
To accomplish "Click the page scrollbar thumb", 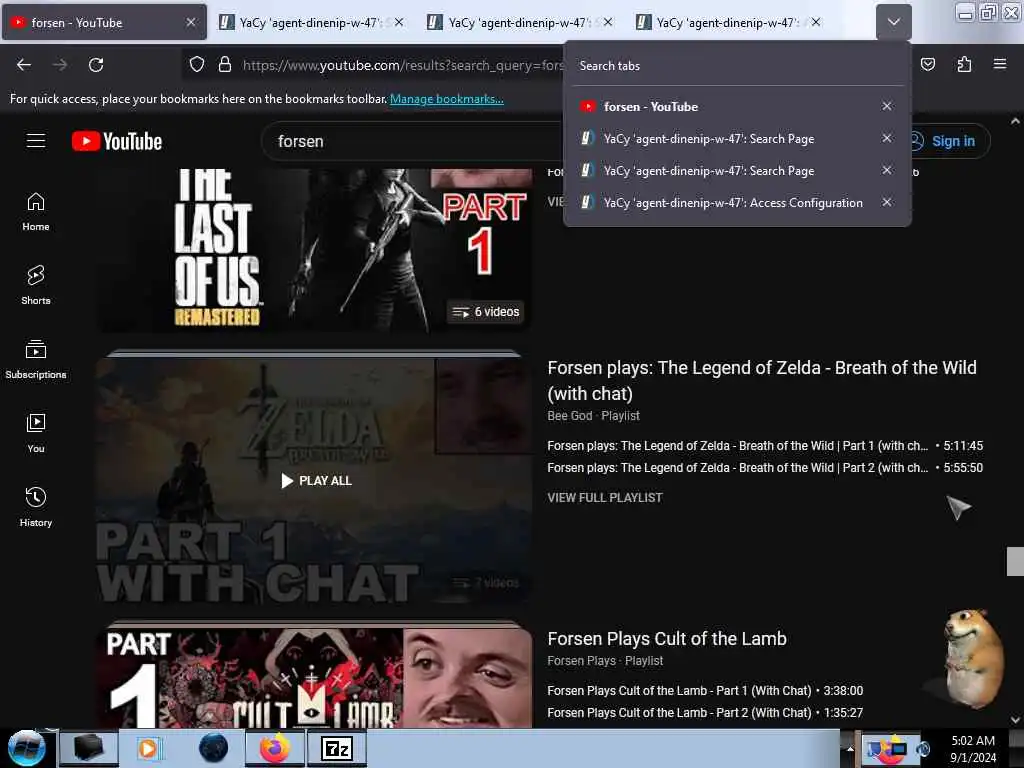I will (1015, 562).
